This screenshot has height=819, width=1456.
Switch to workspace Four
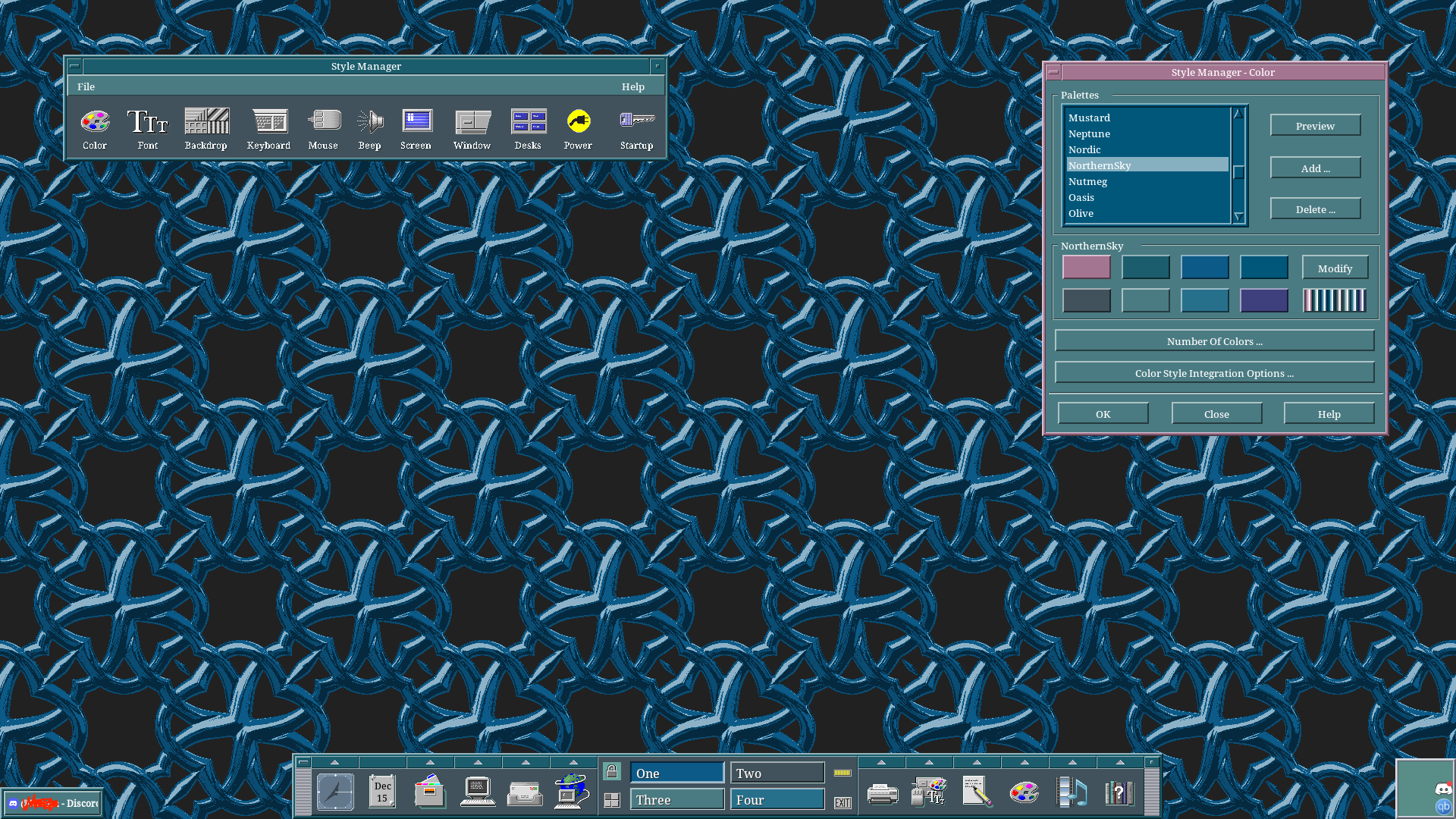[777, 799]
